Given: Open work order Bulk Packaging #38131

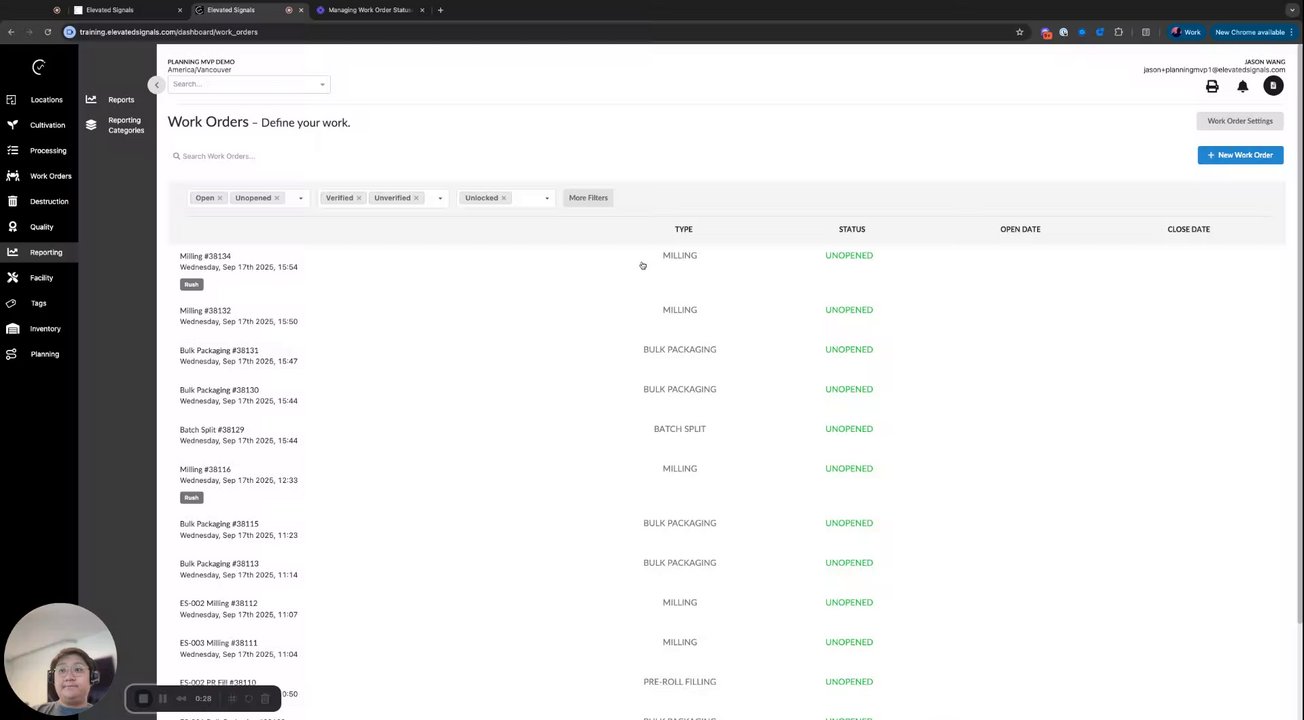Looking at the screenshot, I should (x=219, y=350).
